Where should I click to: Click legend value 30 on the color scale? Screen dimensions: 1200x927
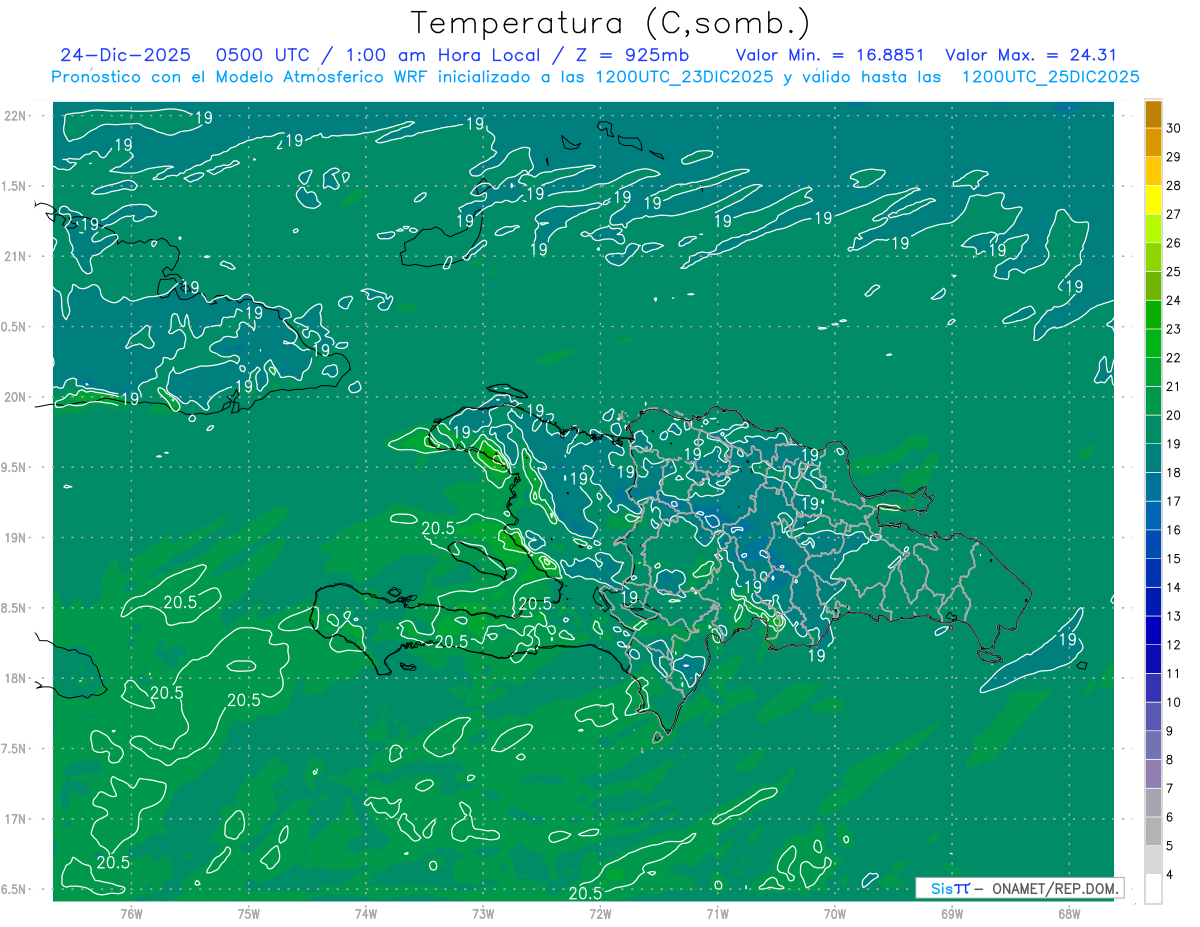click(1174, 128)
